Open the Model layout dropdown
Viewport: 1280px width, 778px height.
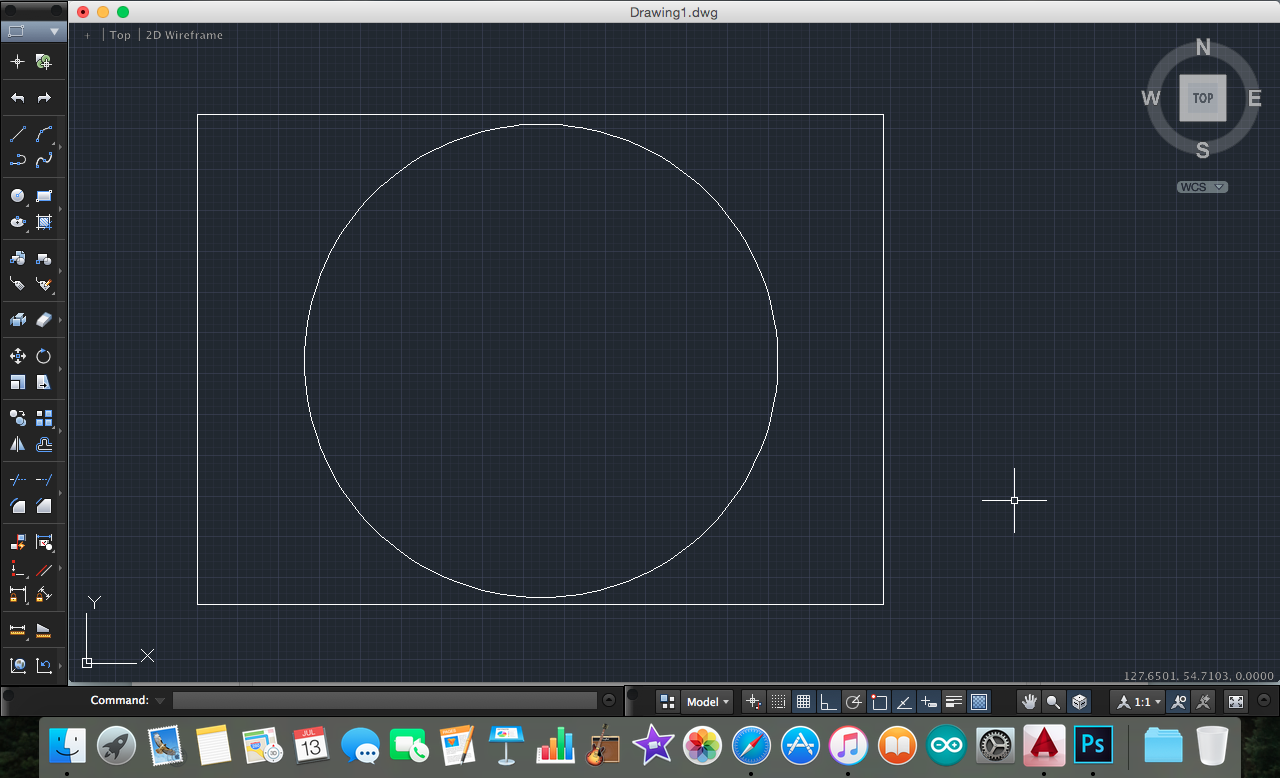(708, 702)
